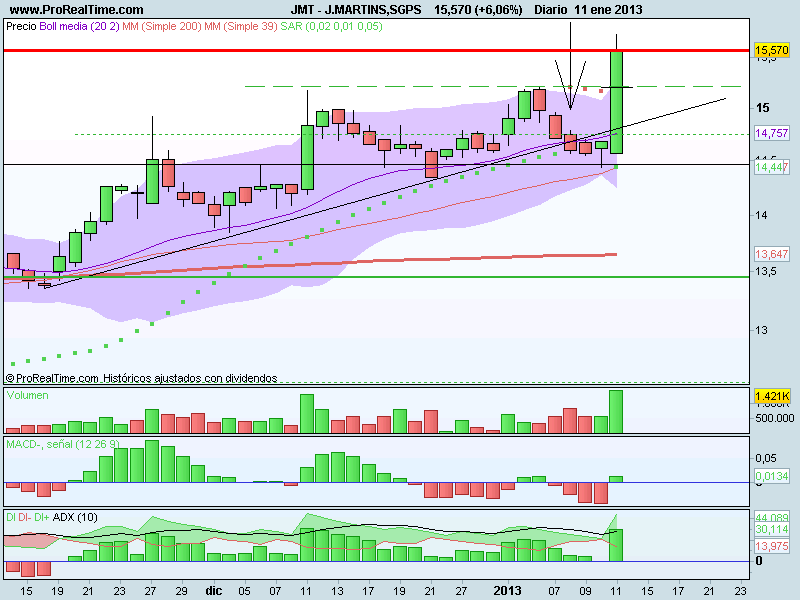Click the 500.000 volume axis label

[774, 418]
